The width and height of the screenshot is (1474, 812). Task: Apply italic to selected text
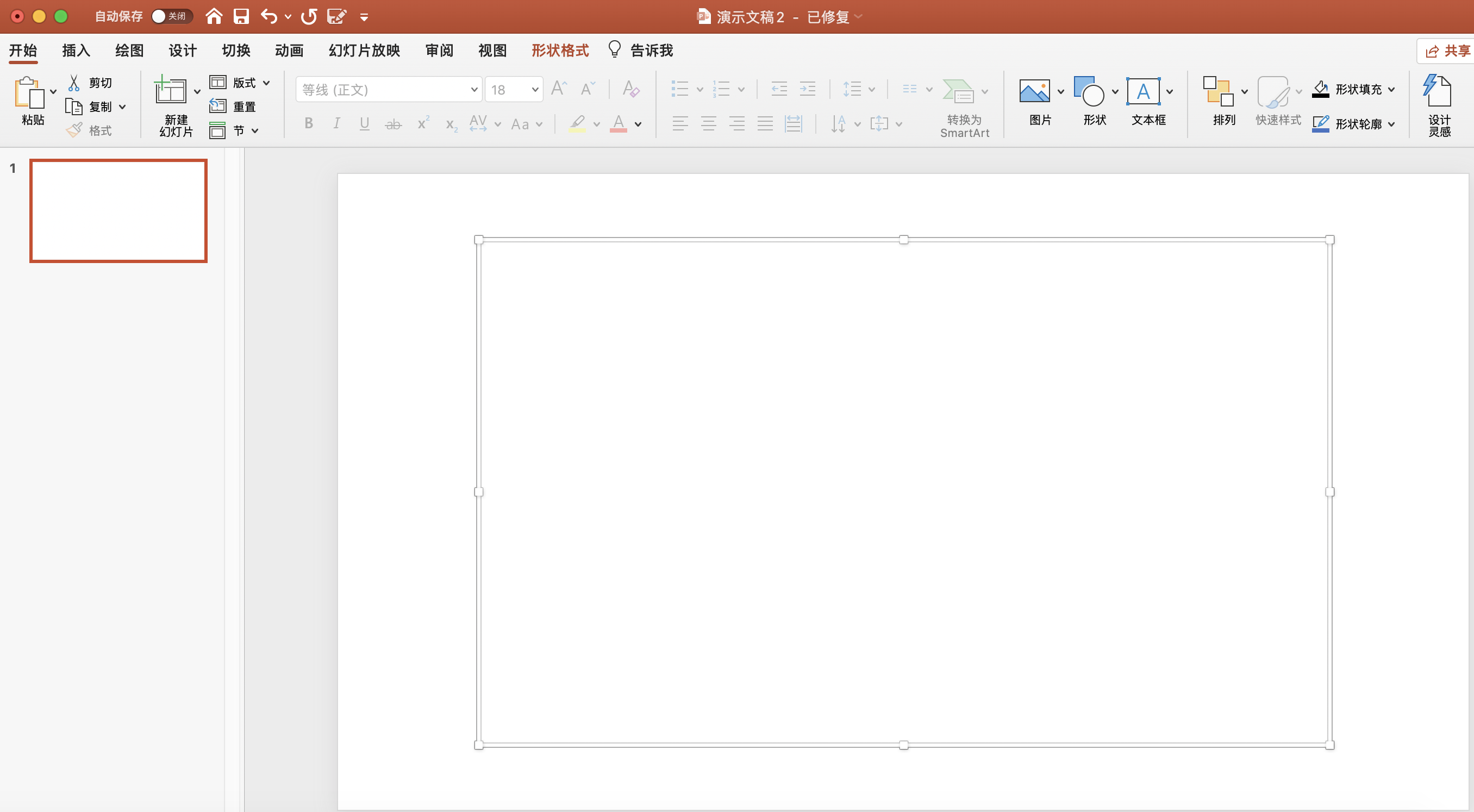click(x=336, y=123)
